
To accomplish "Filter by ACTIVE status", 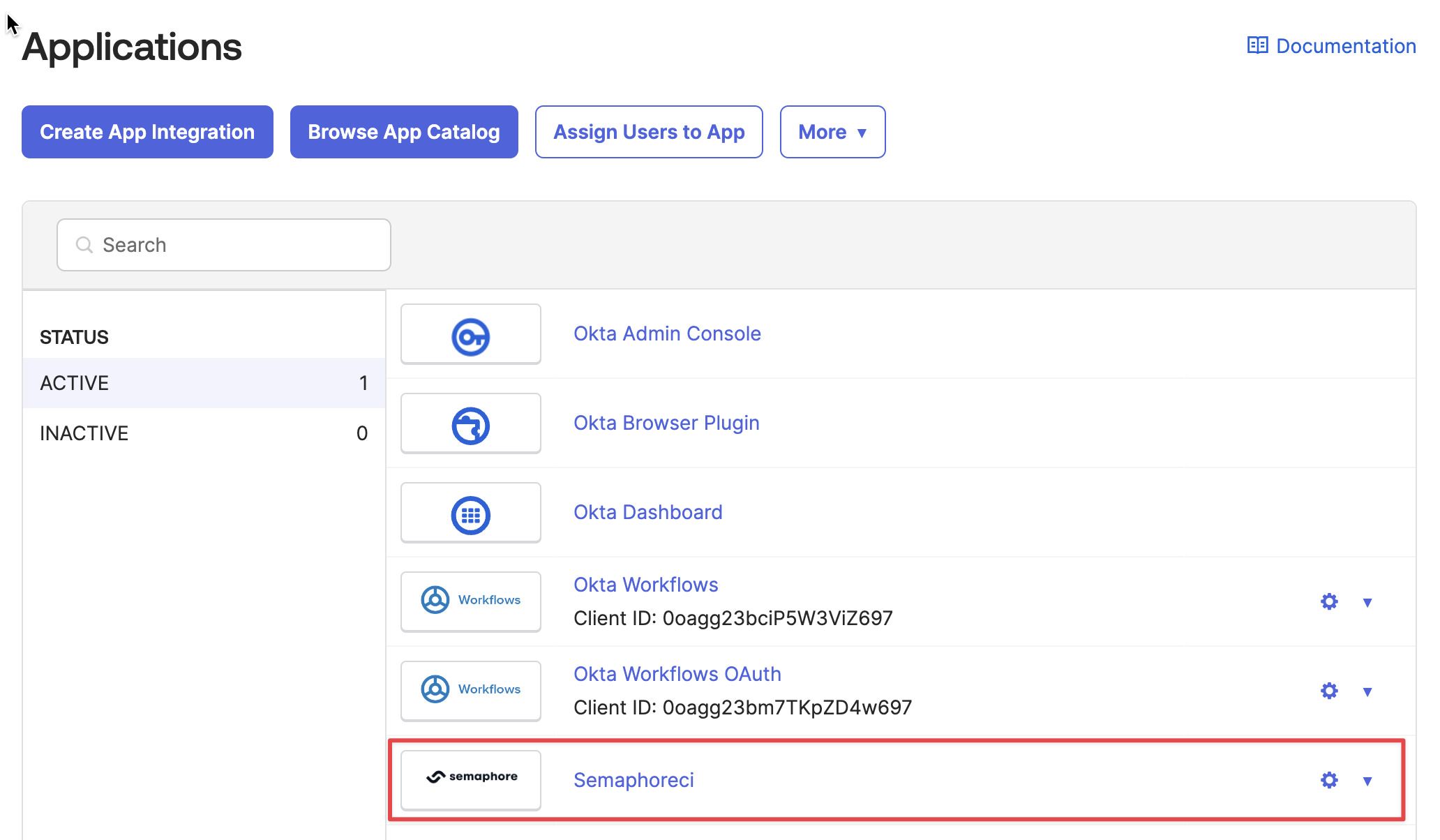I will (x=204, y=383).
